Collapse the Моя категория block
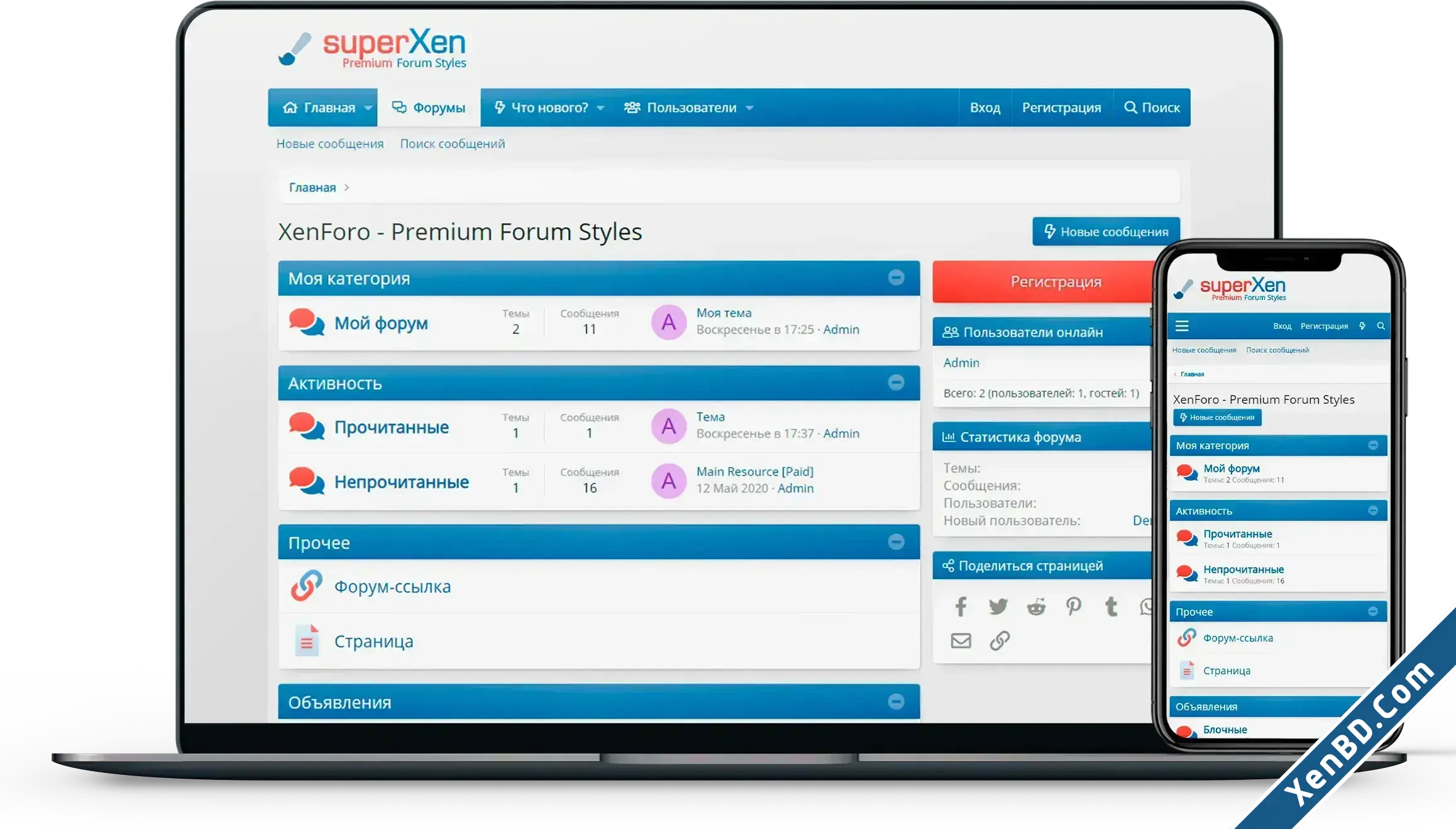The width and height of the screenshot is (1456, 829). [896, 277]
